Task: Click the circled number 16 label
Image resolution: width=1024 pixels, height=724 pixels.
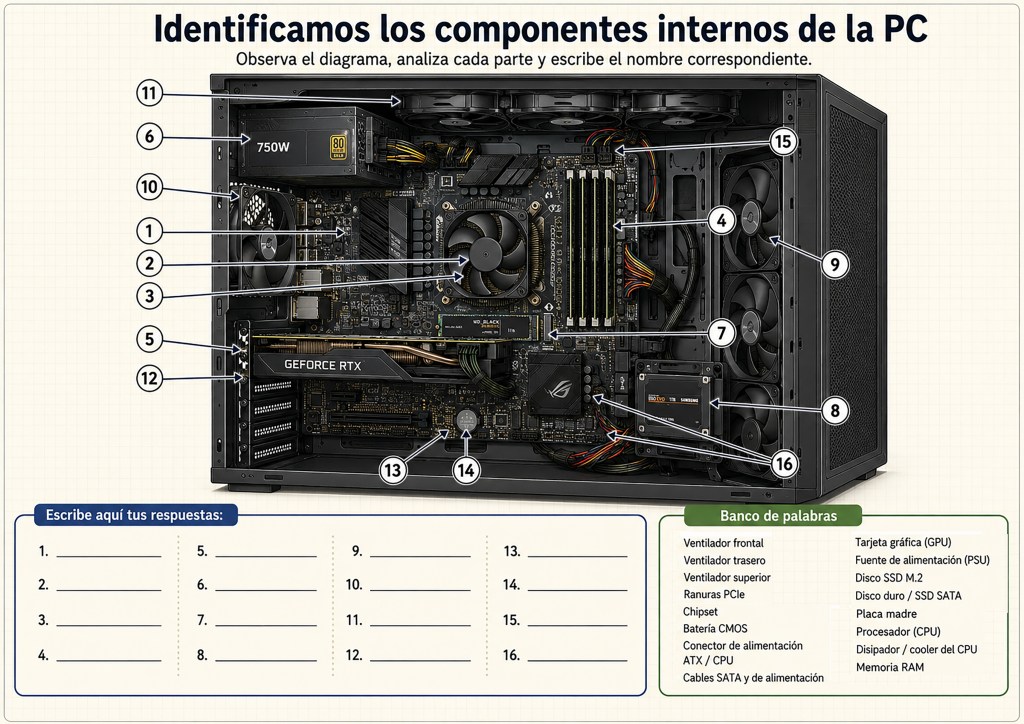Action: (784, 464)
